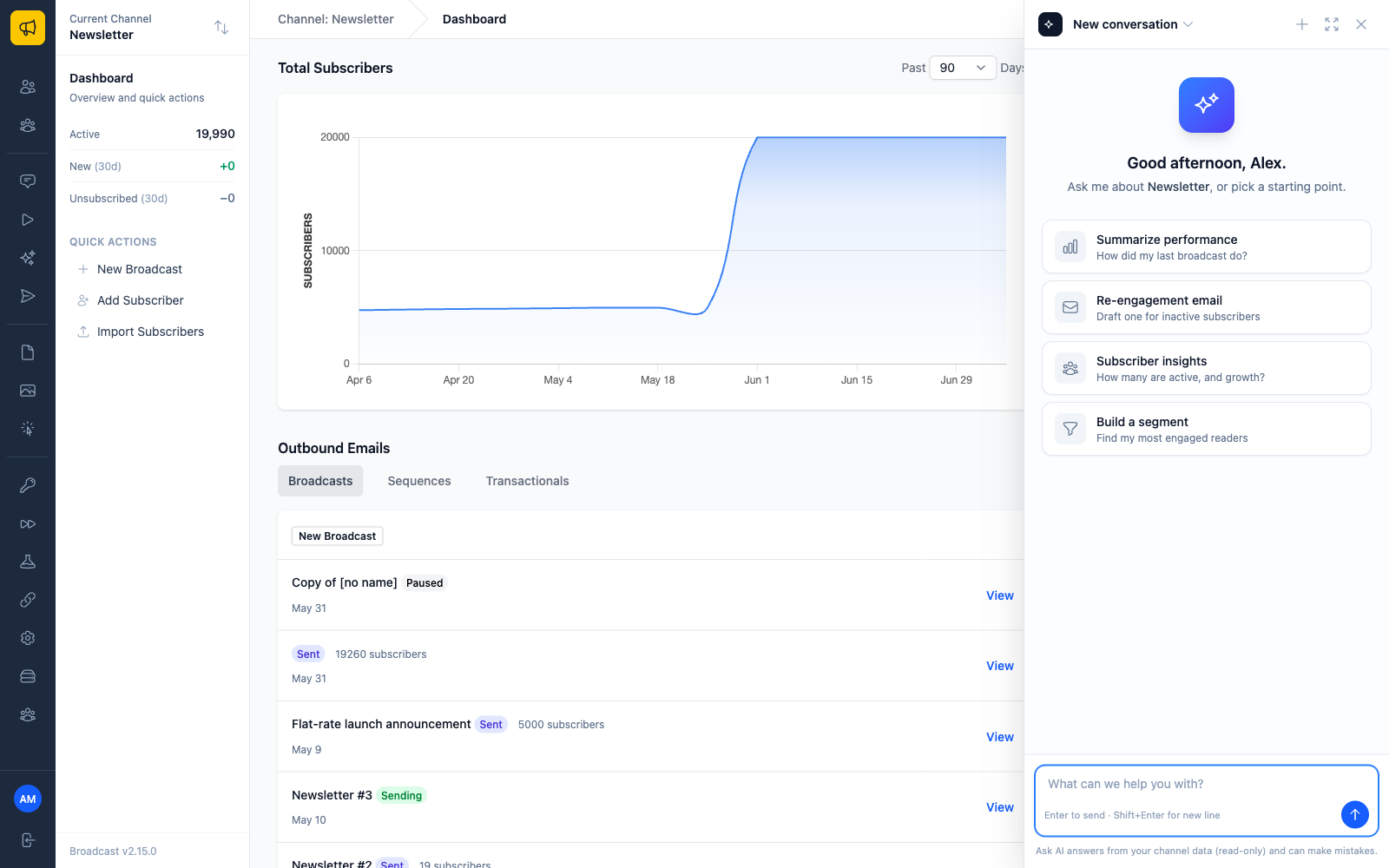1389x868 pixels.
Task: Click New Broadcast button above the broadcast list
Action: (x=338, y=536)
